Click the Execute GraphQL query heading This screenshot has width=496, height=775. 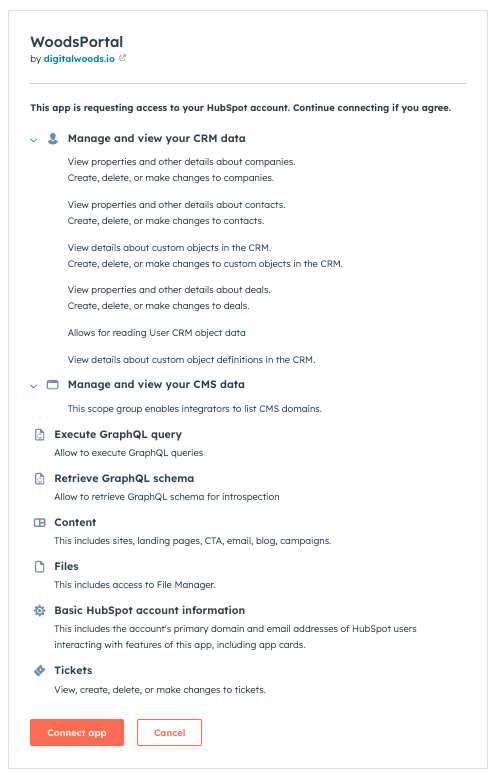(118, 434)
